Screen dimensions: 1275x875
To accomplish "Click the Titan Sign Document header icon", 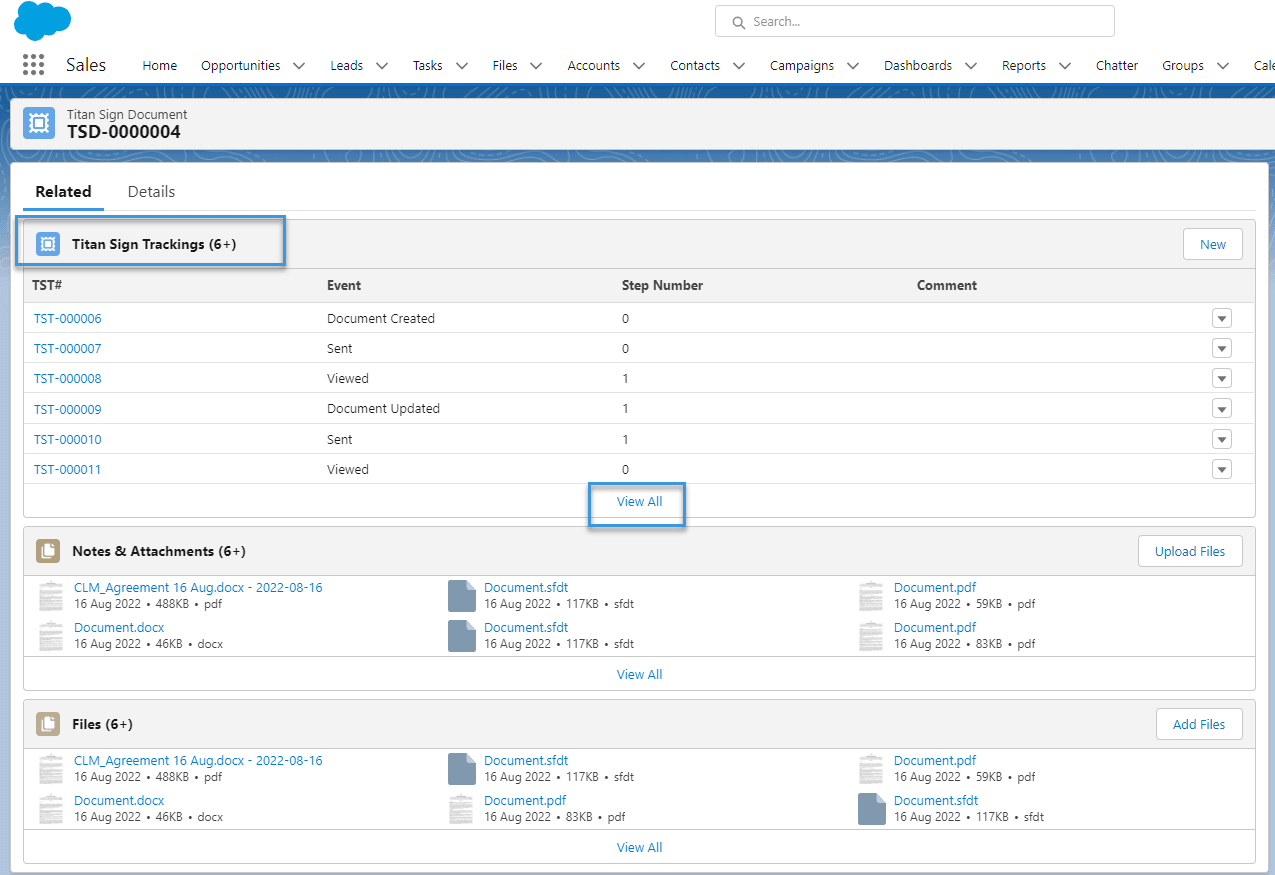I will pyautogui.click(x=39, y=123).
